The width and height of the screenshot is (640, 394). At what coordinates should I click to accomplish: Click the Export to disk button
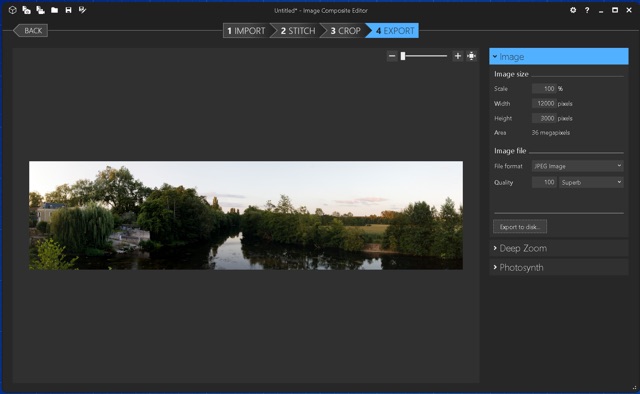click(x=520, y=227)
